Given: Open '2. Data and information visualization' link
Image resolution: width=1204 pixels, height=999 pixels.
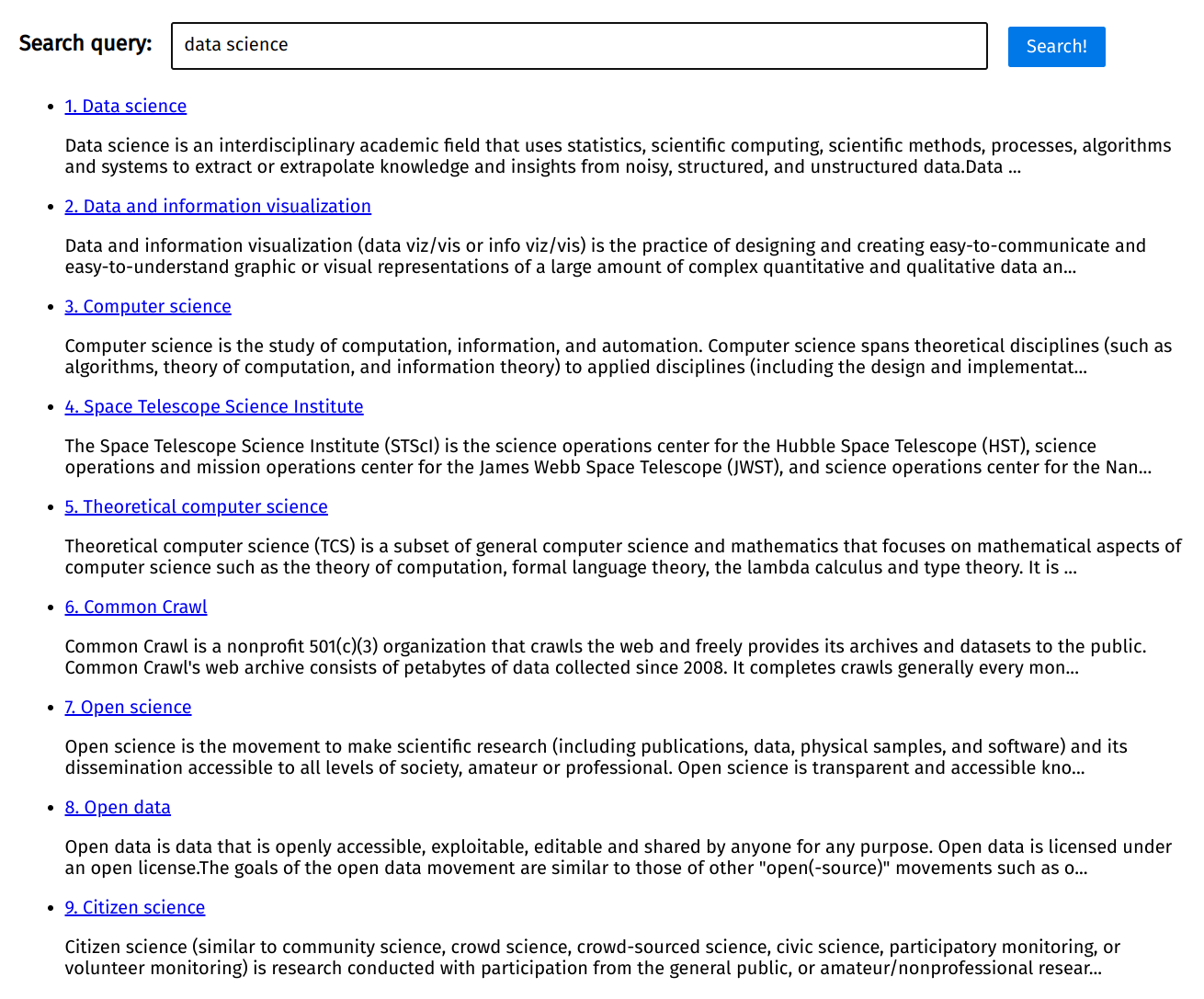Looking at the screenshot, I should pos(218,206).
